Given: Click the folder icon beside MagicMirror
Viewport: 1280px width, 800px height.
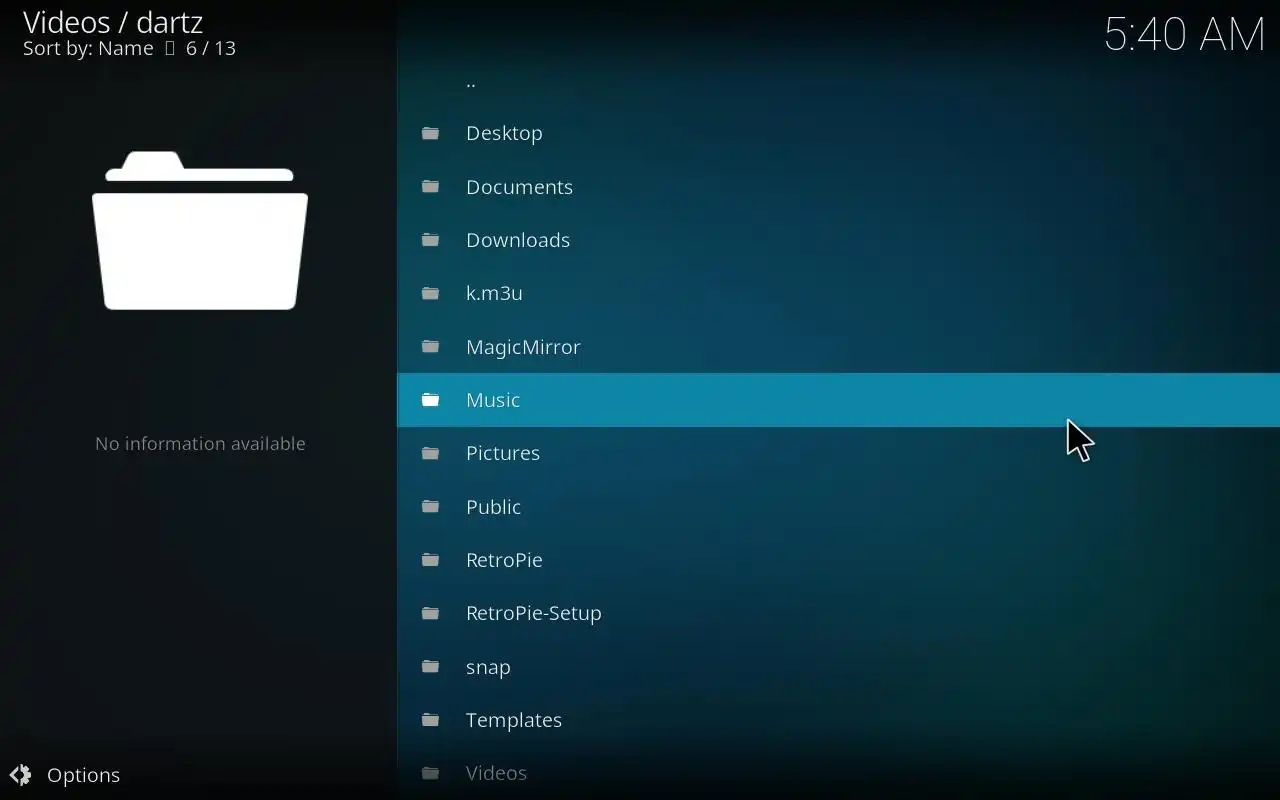Looking at the screenshot, I should 431,347.
